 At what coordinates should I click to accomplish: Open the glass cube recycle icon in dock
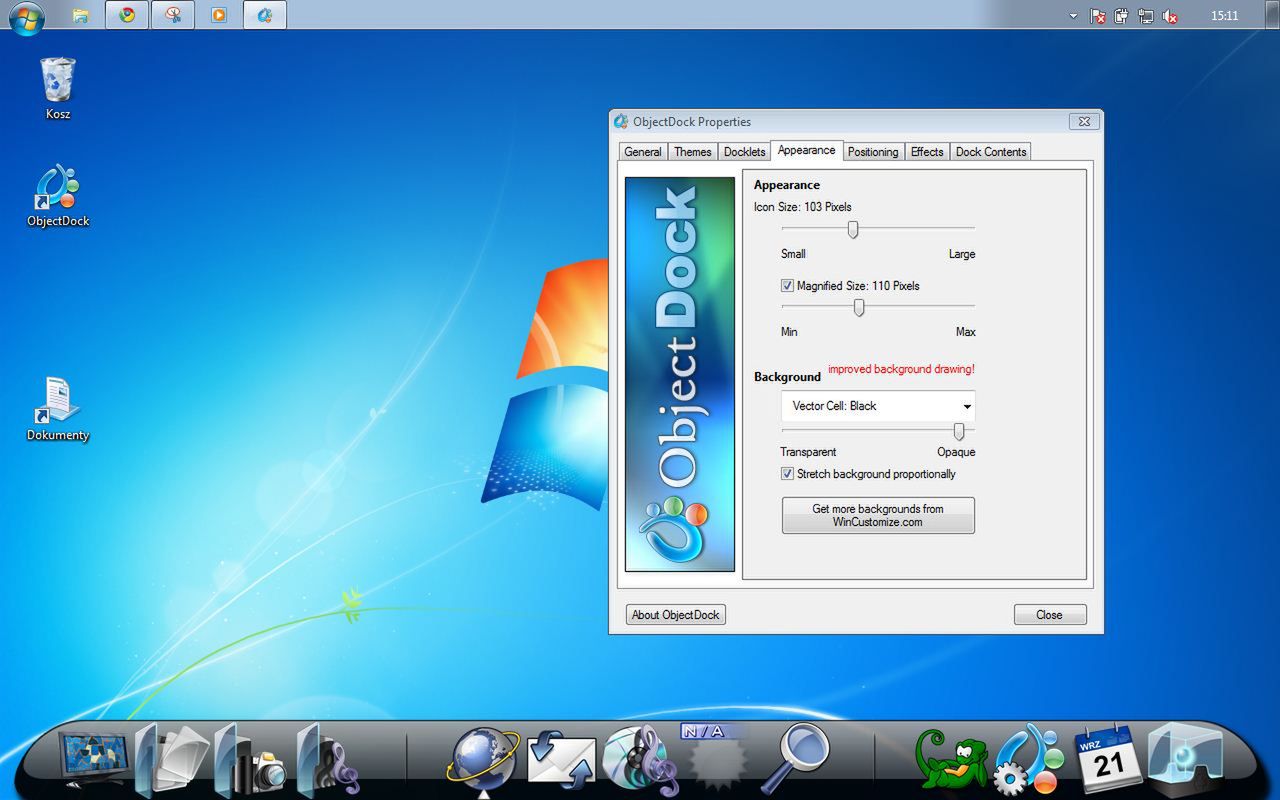click(1186, 760)
